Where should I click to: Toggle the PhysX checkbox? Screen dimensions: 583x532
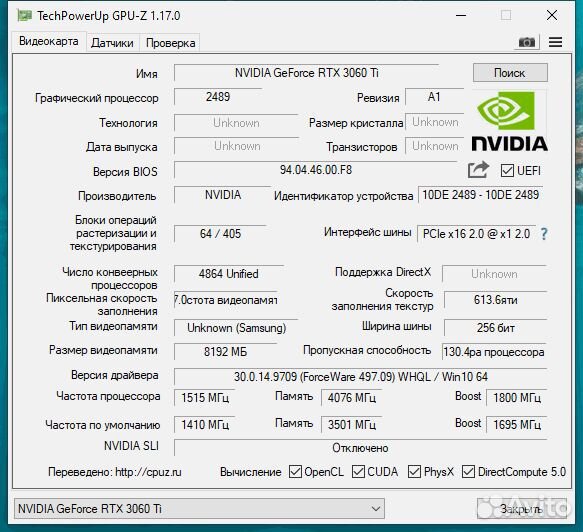[415, 472]
